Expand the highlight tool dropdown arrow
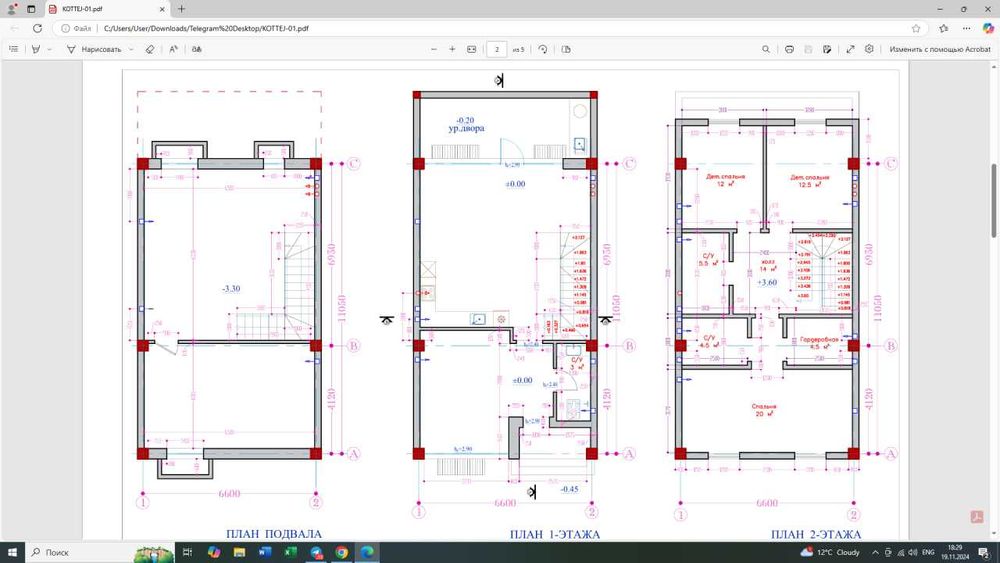This screenshot has height=563, width=1000. click(49, 49)
